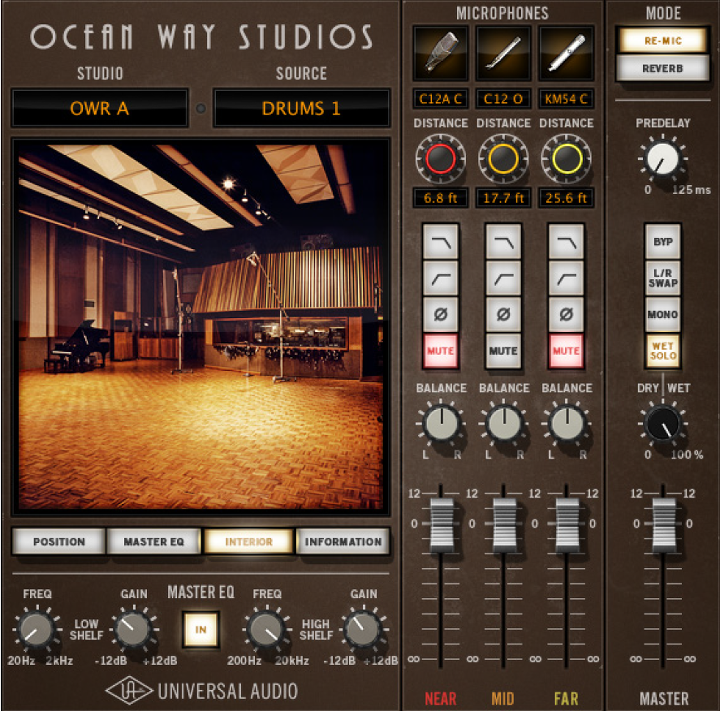Open the Studio selector showing OWR A
Viewport: 720px width, 711px height.
100,108
